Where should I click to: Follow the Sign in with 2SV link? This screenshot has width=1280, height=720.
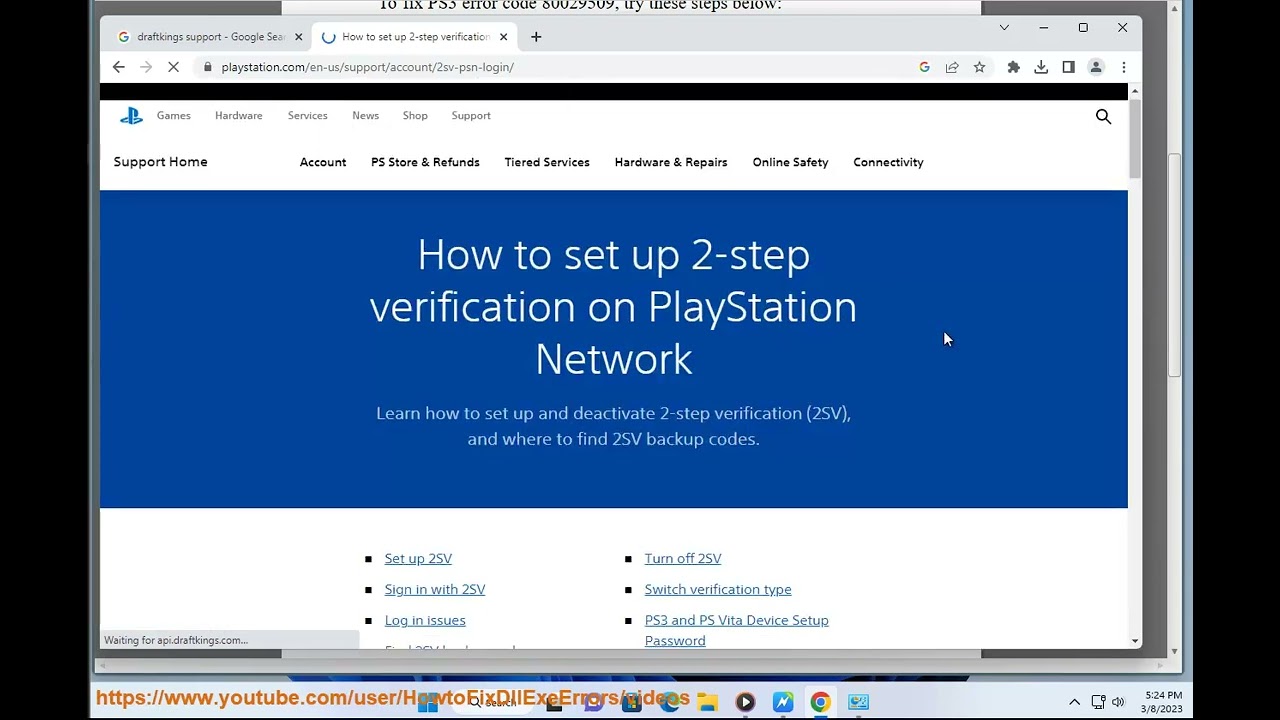pyautogui.click(x=435, y=590)
